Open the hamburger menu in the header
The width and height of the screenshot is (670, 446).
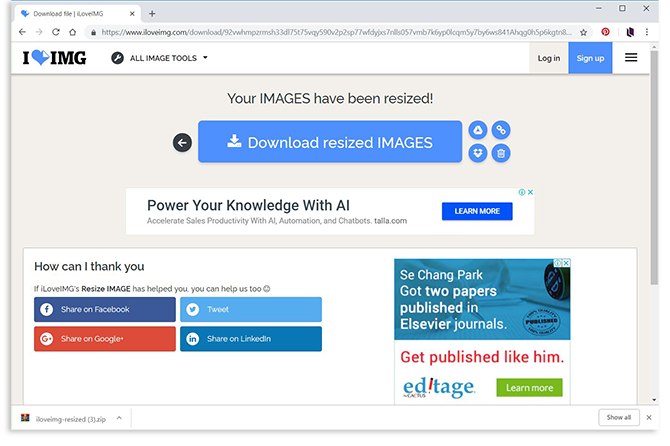point(631,58)
